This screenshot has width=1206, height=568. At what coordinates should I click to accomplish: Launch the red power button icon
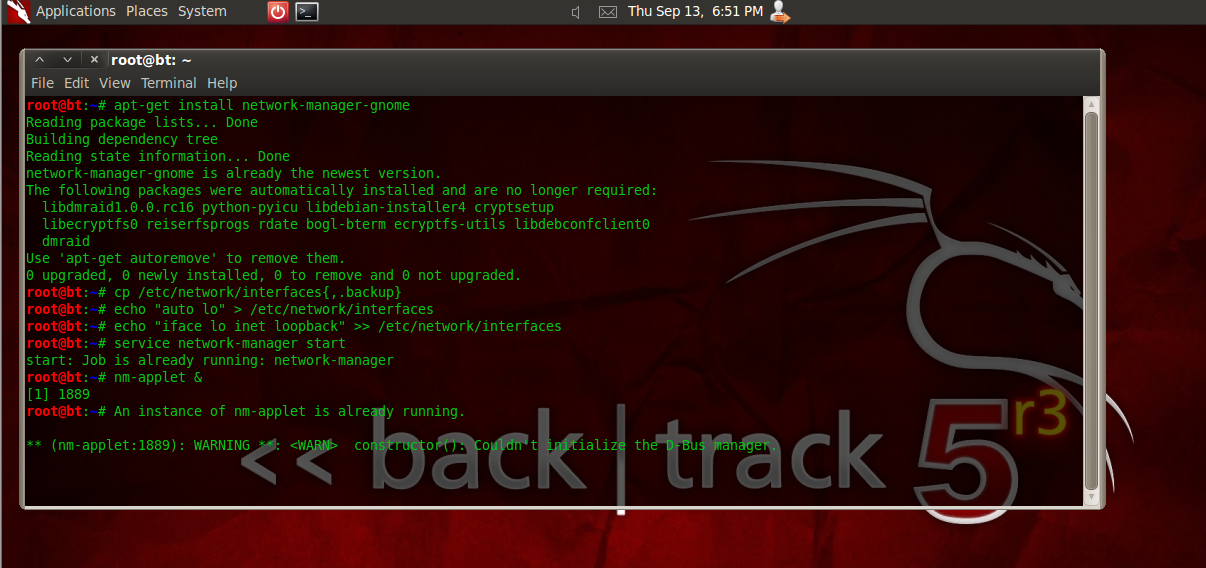pos(278,12)
